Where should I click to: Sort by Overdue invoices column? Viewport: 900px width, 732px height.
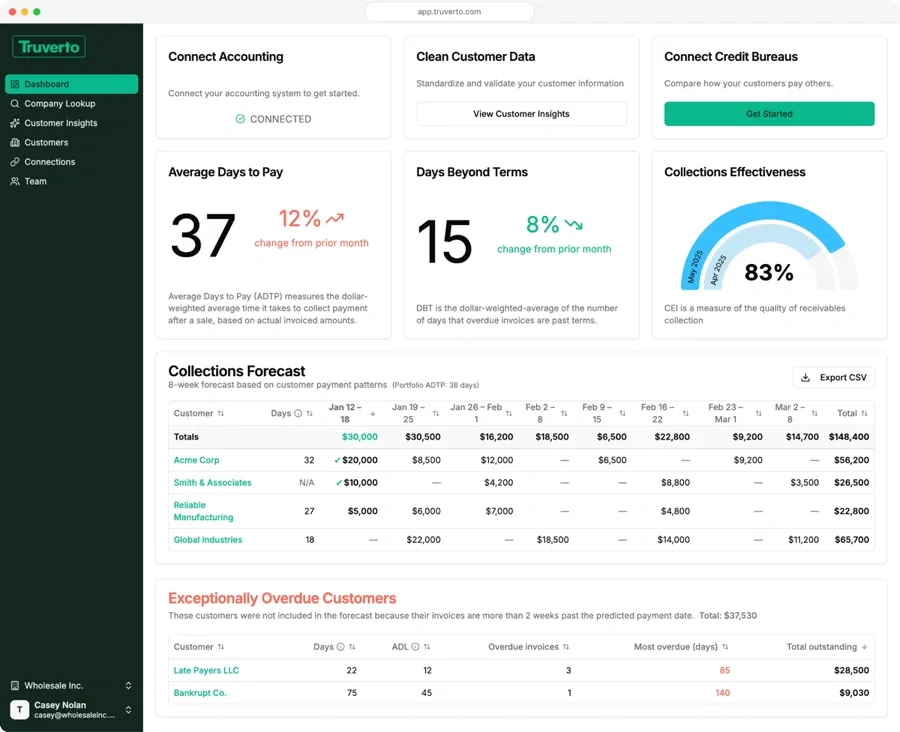pyautogui.click(x=566, y=647)
